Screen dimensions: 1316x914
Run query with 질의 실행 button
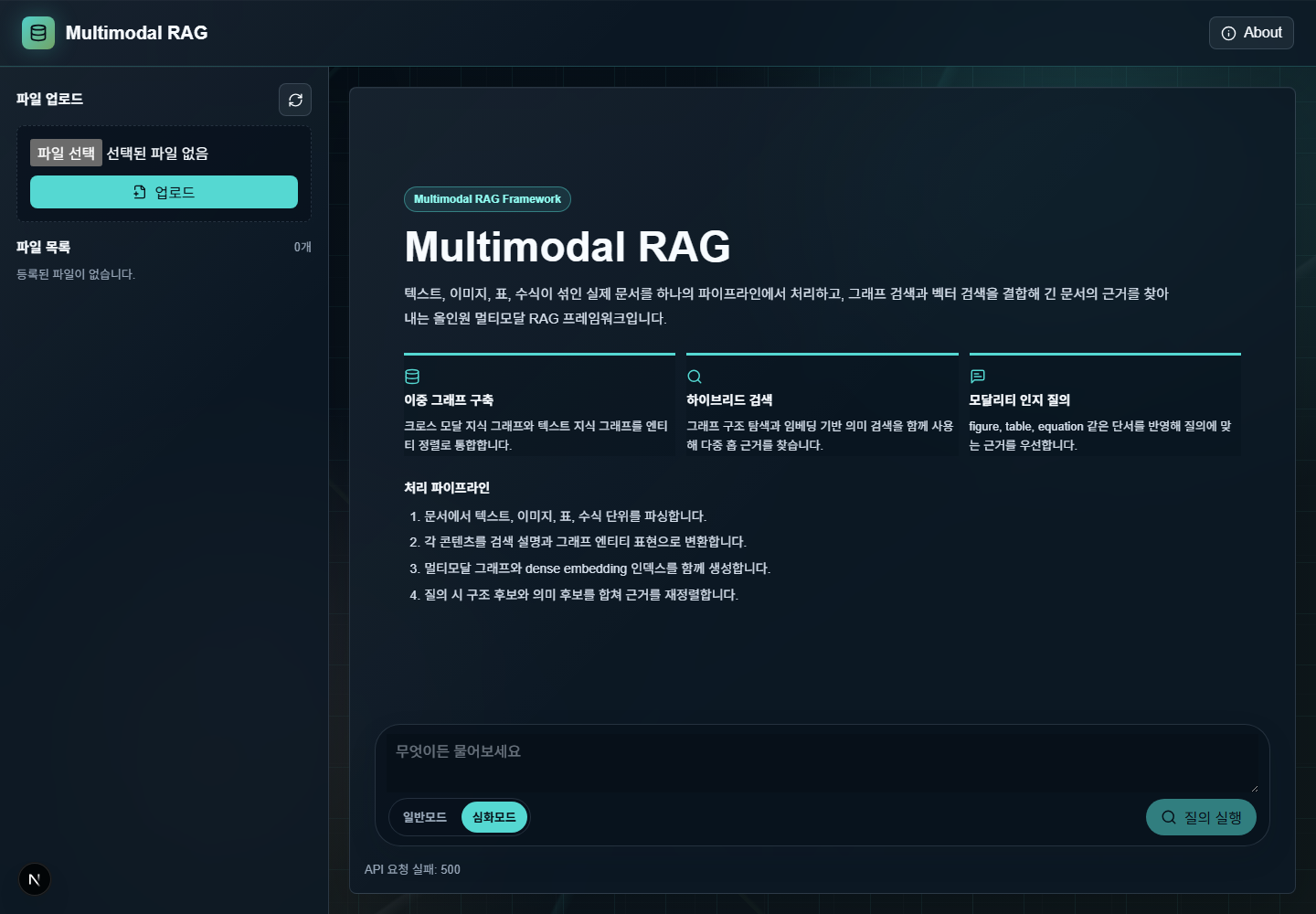click(1201, 817)
